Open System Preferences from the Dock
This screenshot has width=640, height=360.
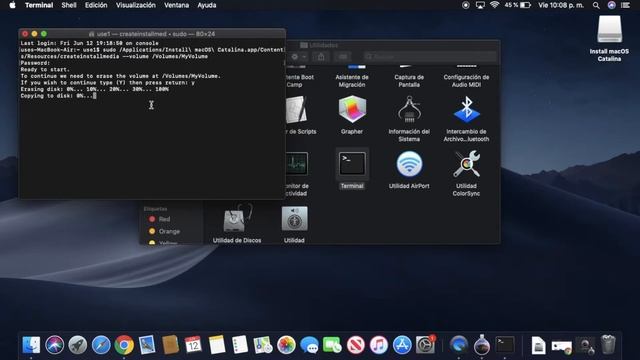pos(425,345)
